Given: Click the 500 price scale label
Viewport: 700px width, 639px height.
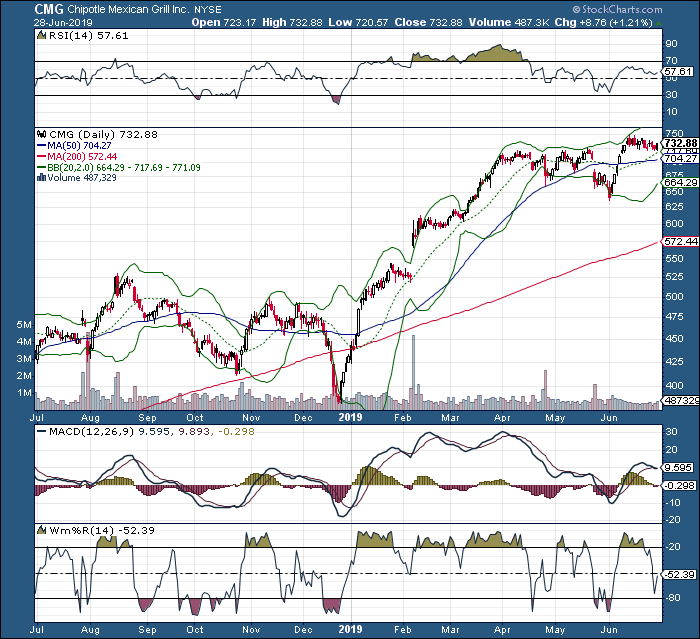Looking at the screenshot, I should tap(674, 297).
